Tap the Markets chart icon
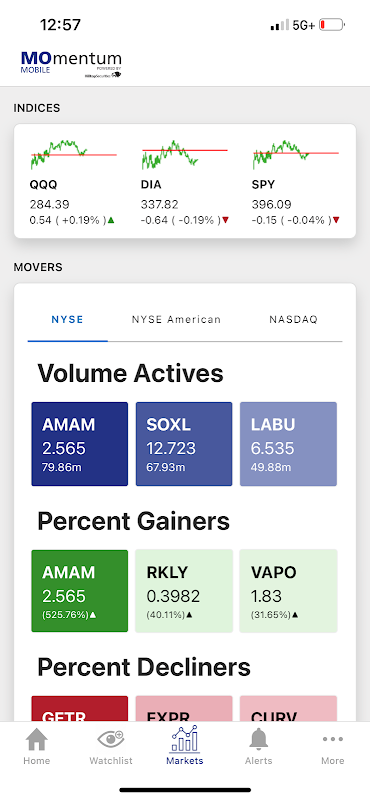Image resolution: width=370 pixels, height=800 pixels. point(185,739)
